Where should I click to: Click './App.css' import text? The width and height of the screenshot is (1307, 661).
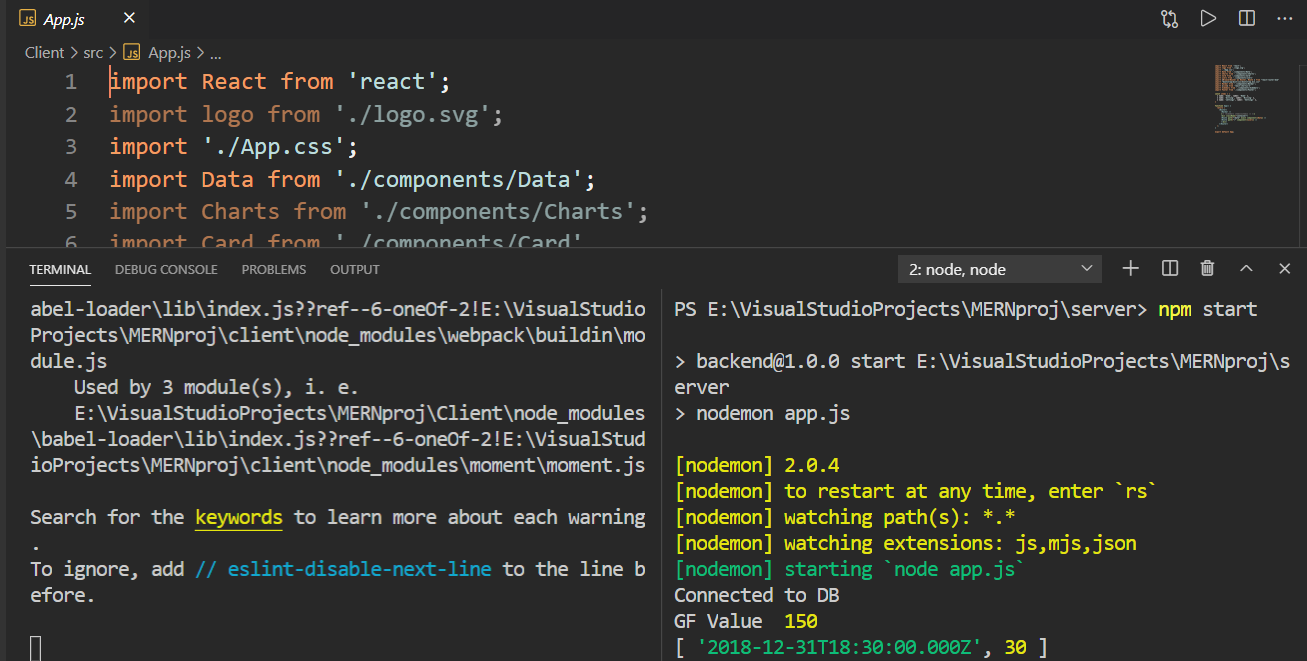click(274, 147)
